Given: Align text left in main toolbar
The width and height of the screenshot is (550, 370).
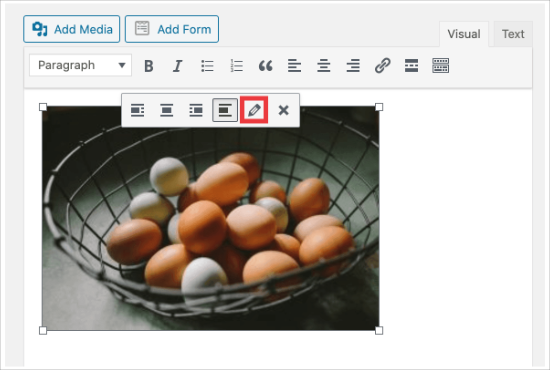Looking at the screenshot, I should [x=295, y=66].
